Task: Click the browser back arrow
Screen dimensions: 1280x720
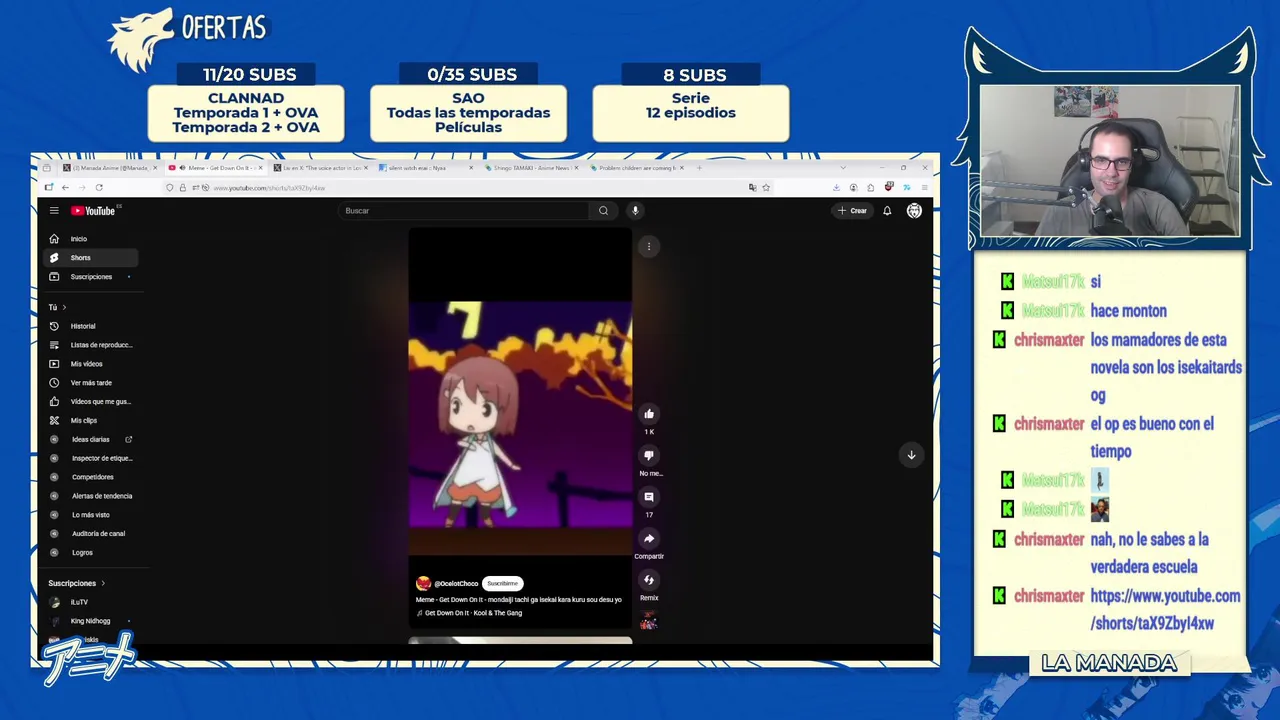Action: coord(65,188)
